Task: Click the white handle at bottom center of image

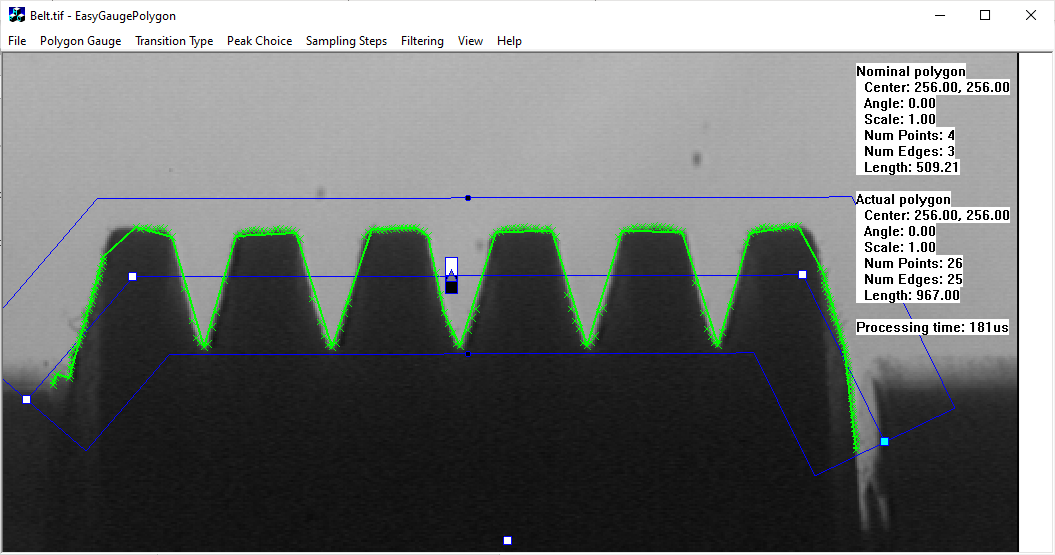Action: pos(507,541)
